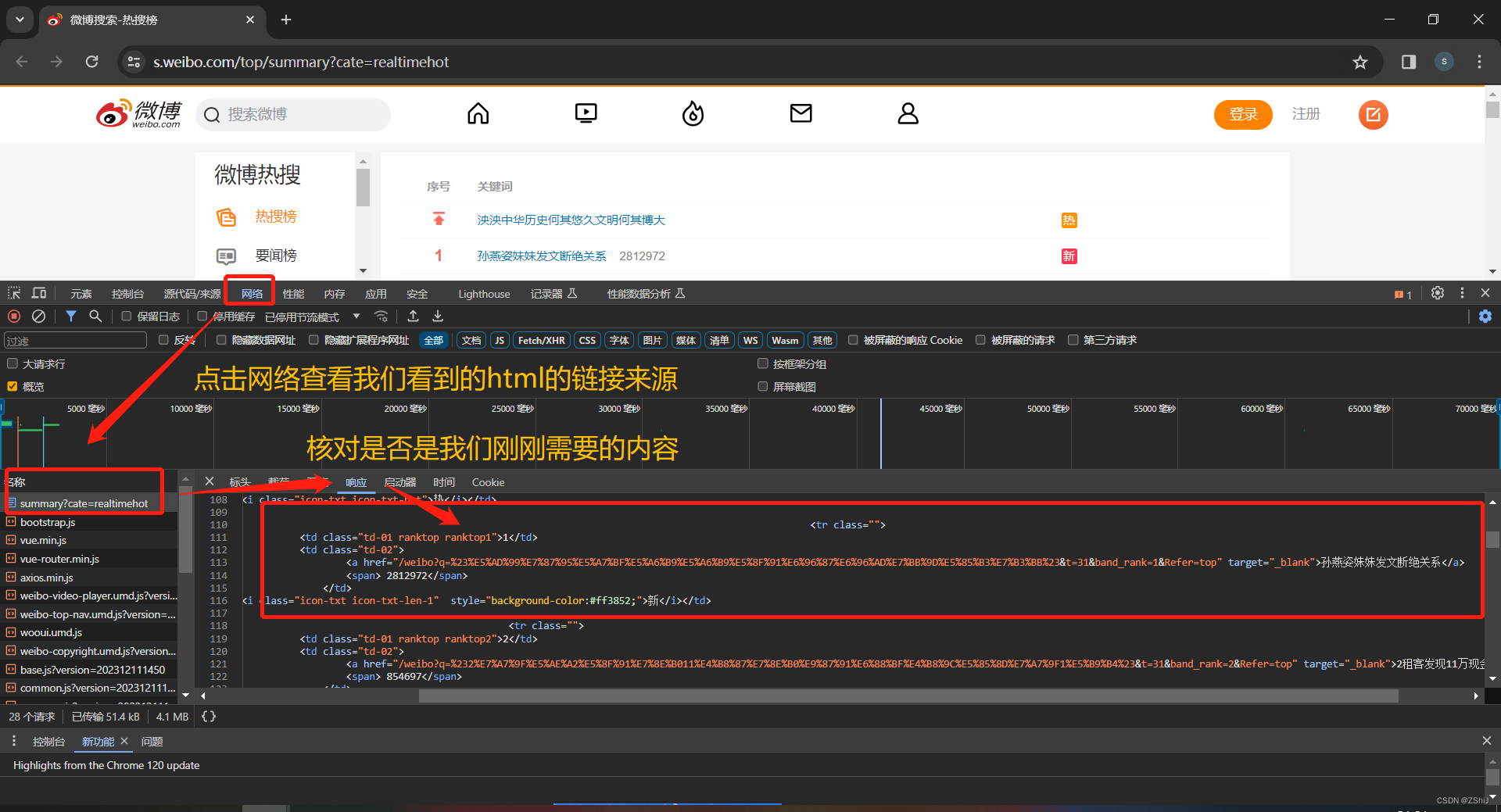Open the 热搜榜 sidebar link
Image resolution: width=1501 pixels, height=812 pixels.
(276, 216)
